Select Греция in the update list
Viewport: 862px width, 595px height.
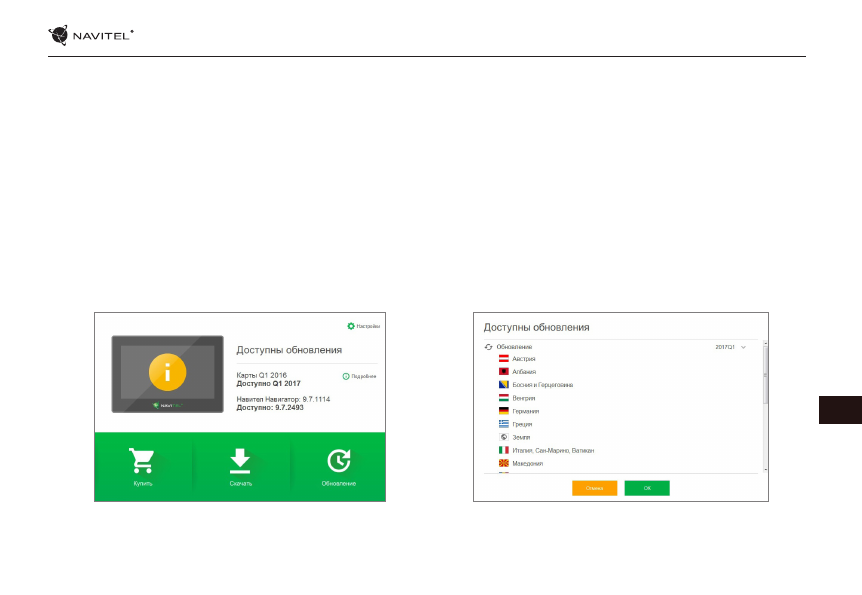pyautogui.click(x=522, y=424)
